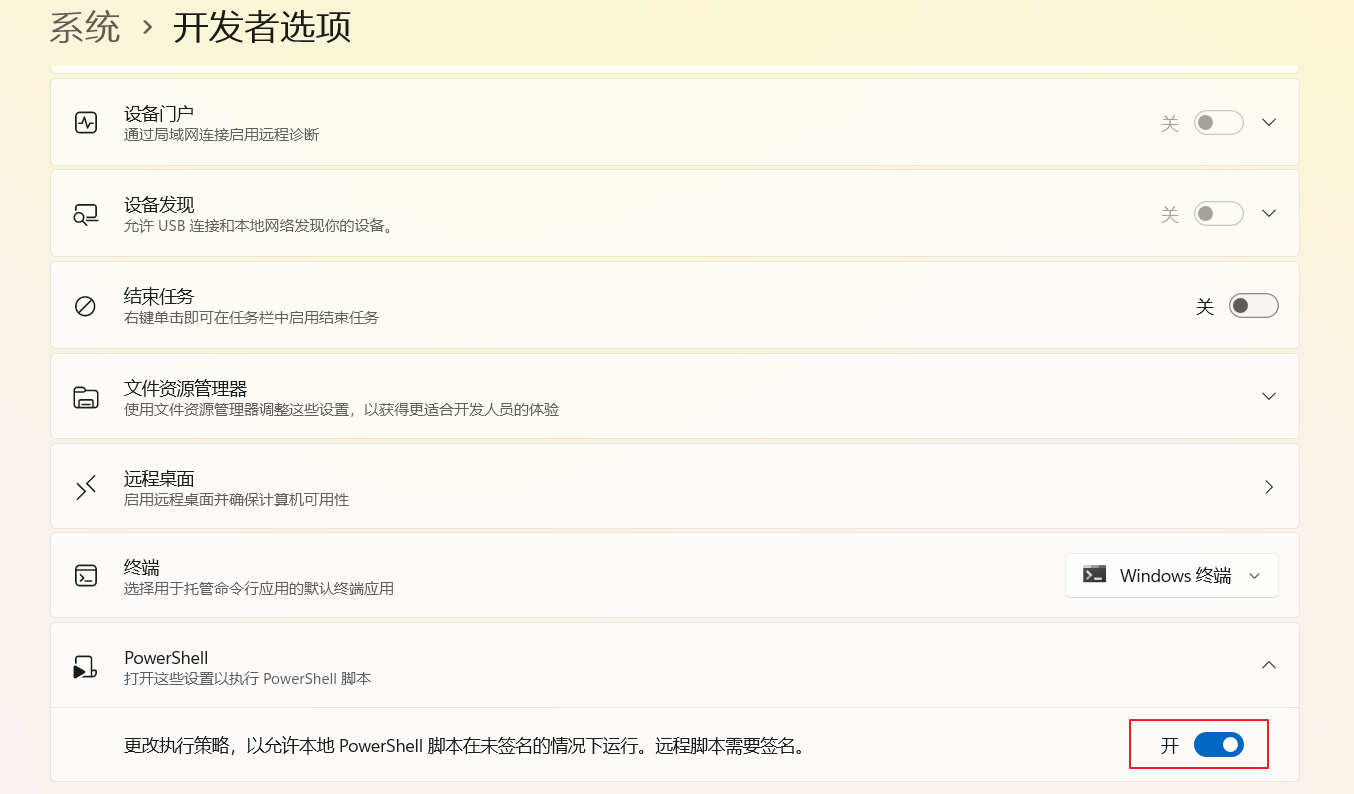Click the 设备发现 device search icon
Image resolution: width=1354 pixels, height=794 pixels.
(x=86, y=214)
